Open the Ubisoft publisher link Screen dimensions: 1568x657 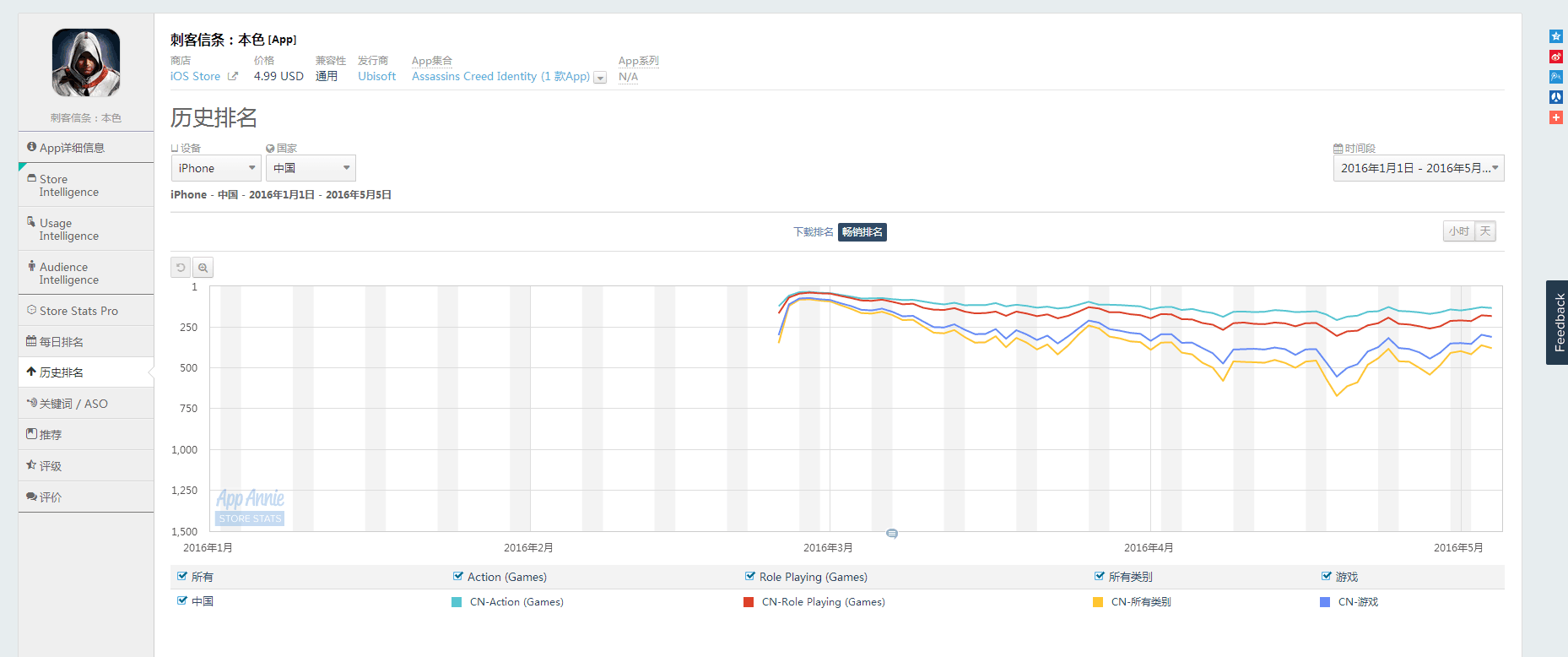(376, 76)
